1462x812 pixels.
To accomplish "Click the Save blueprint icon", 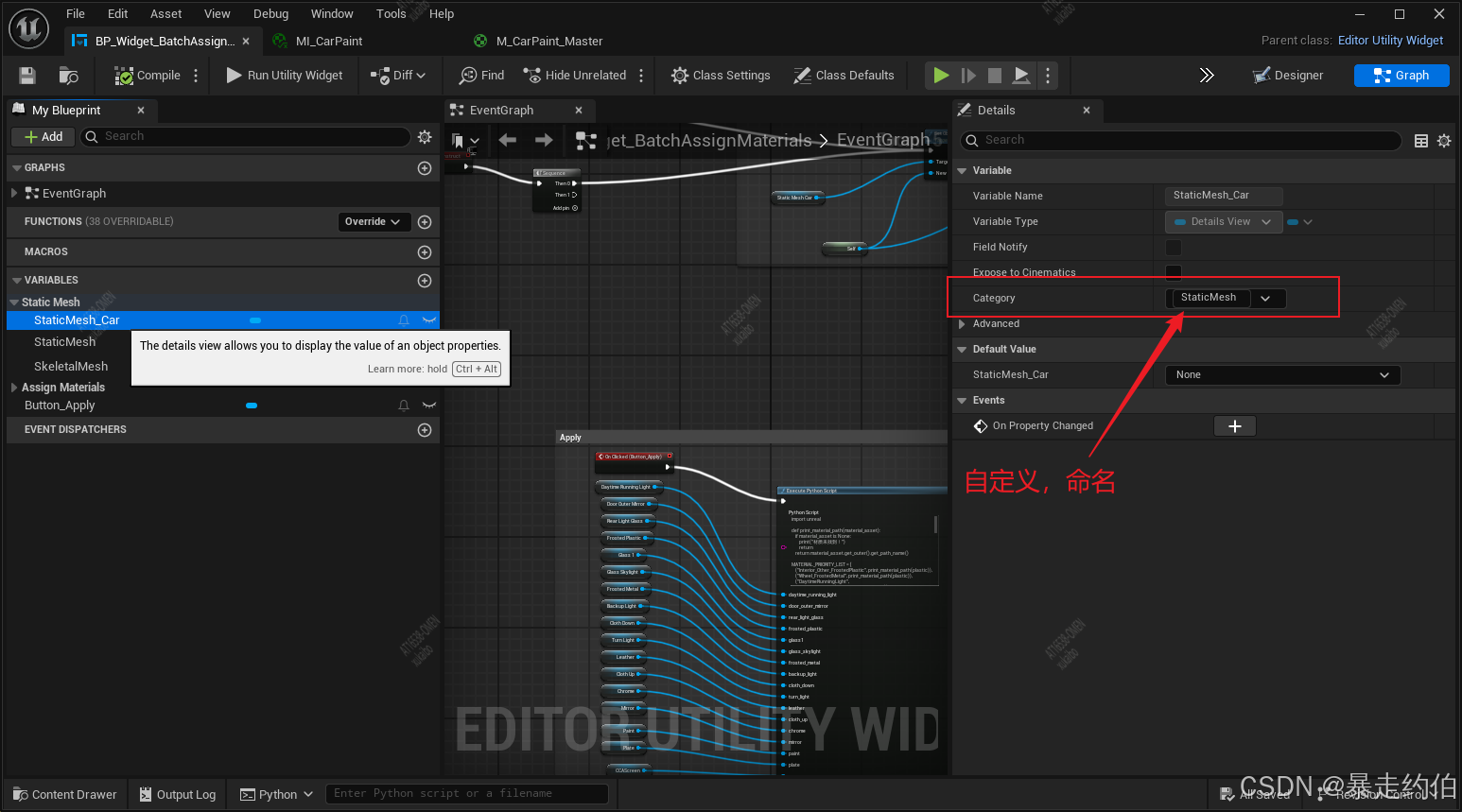I will (27, 76).
